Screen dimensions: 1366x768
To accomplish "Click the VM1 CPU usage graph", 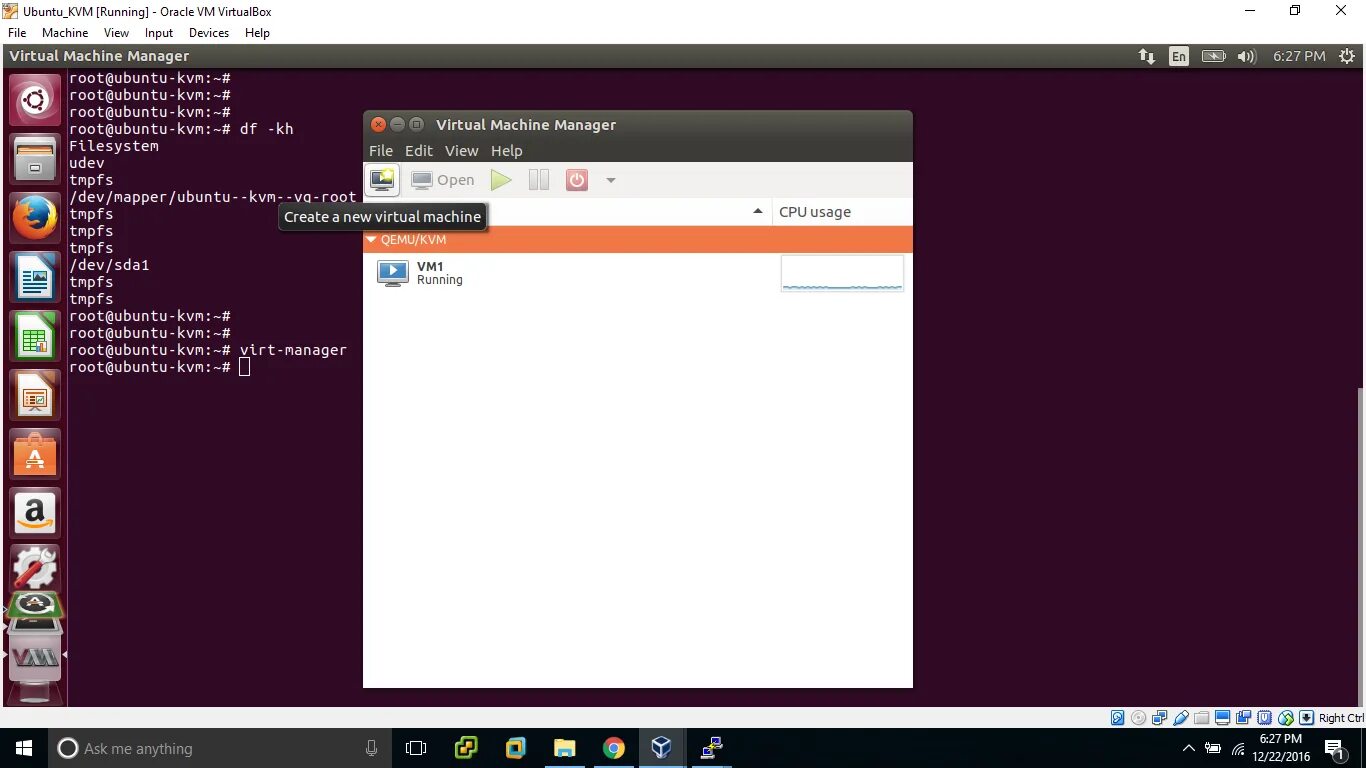I will click(x=842, y=273).
